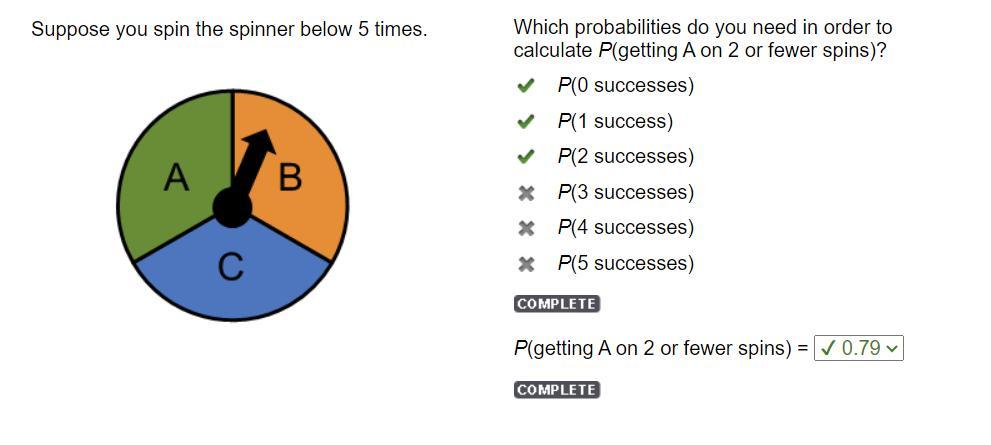The image size is (991, 445).
Task: Click the green check beside P(1 success)
Action: 526,122
